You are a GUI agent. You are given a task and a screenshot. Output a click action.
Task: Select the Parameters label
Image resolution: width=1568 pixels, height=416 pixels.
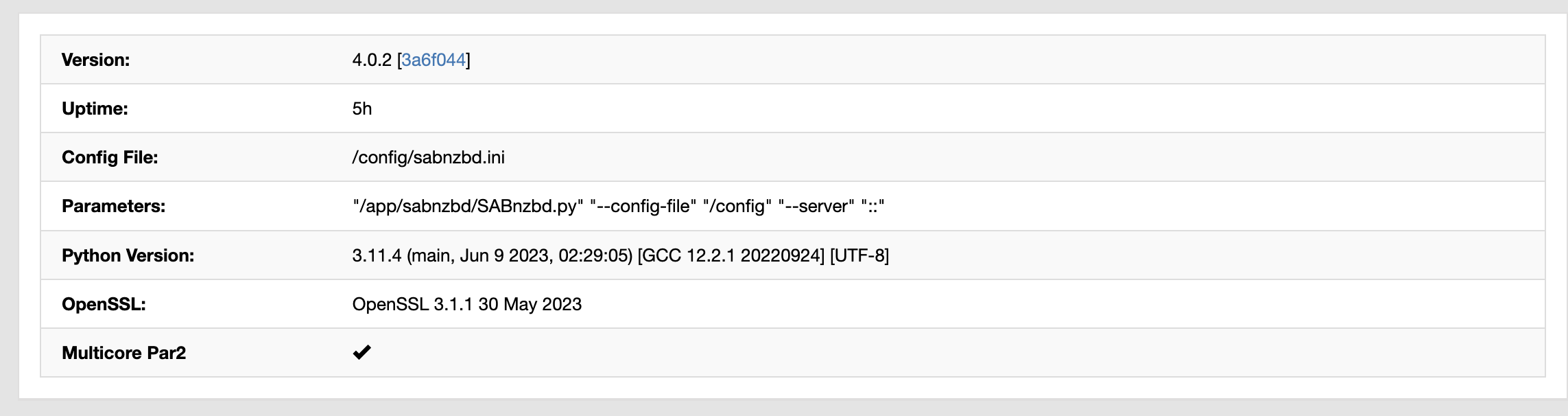pyautogui.click(x=112, y=205)
